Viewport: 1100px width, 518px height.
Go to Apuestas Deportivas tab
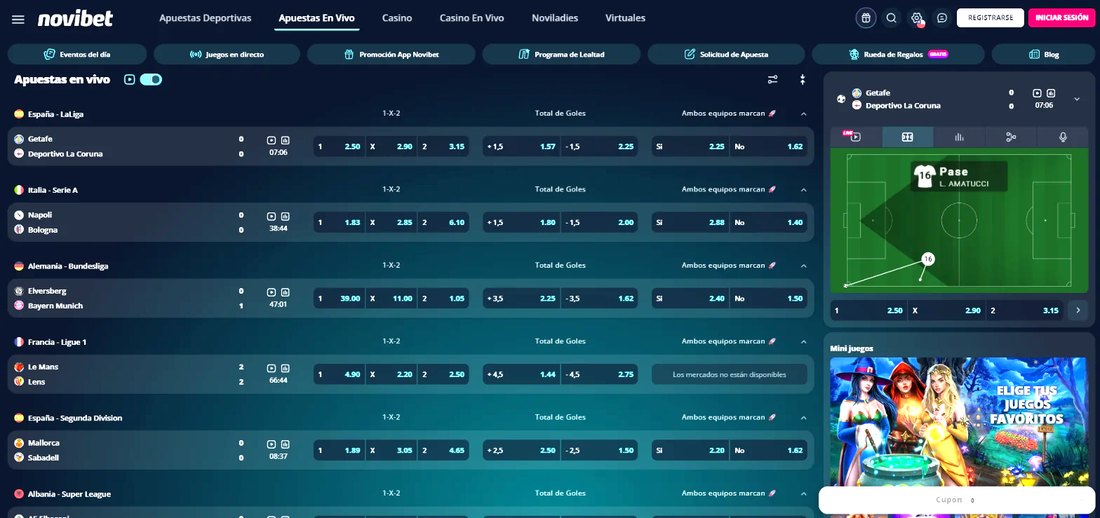[205, 18]
